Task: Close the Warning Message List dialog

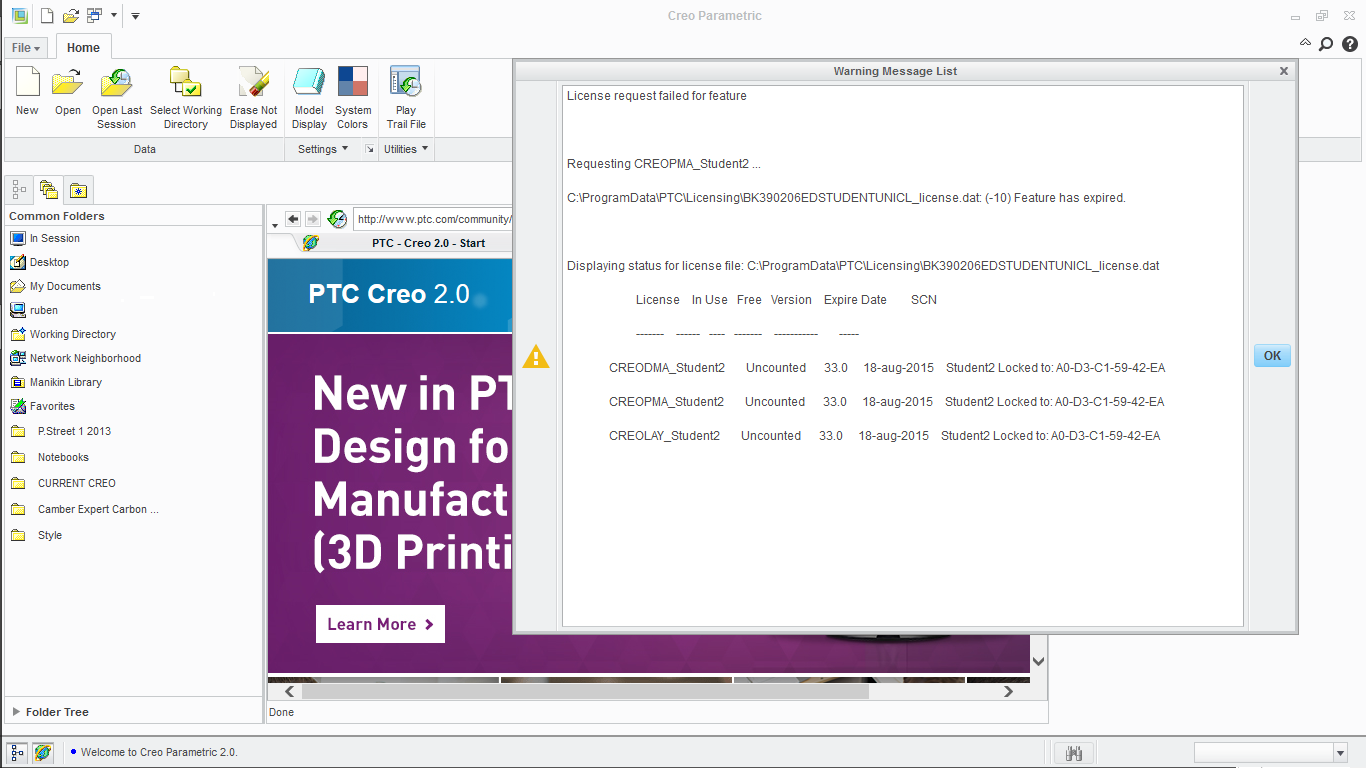Action: coord(1284,71)
